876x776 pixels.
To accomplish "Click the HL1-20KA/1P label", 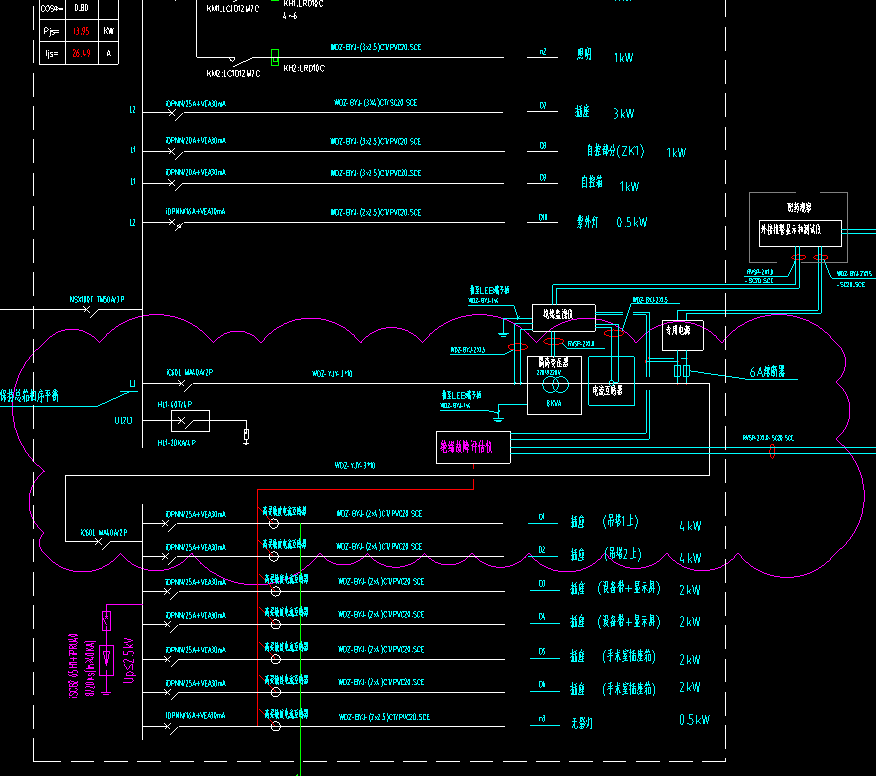I will 177,443.
